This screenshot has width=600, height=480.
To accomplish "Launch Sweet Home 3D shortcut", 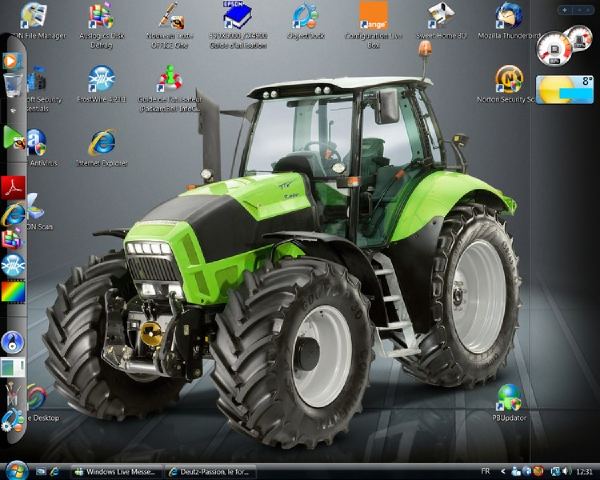I will pyautogui.click(x=441, y=21).
